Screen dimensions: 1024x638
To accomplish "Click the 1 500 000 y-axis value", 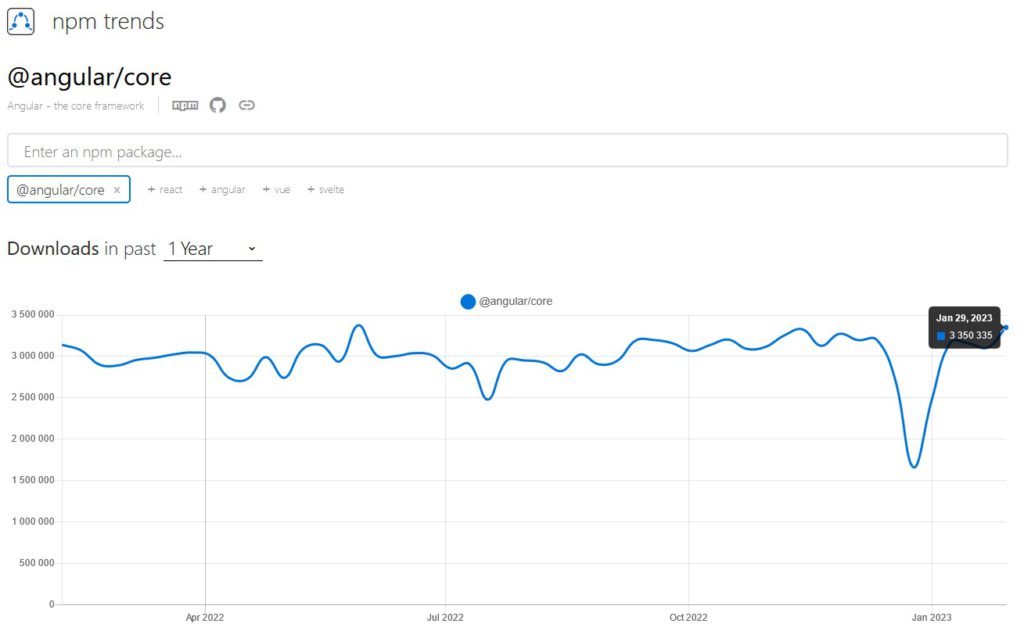I will pos(33,480).
